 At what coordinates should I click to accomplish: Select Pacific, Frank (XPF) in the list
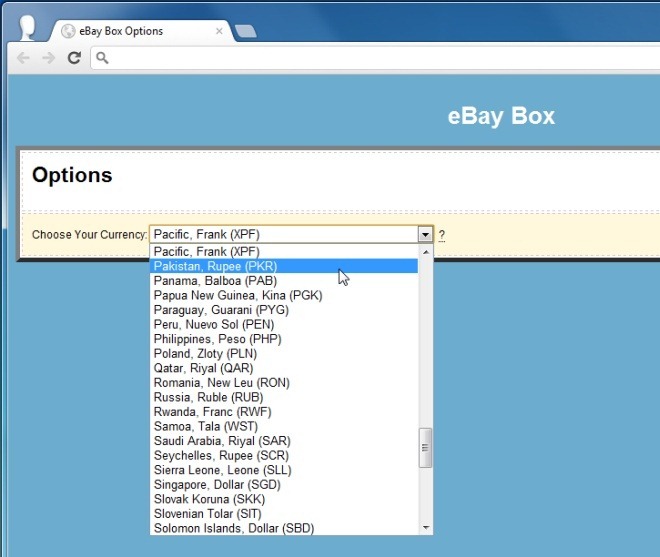coord(284,251)
